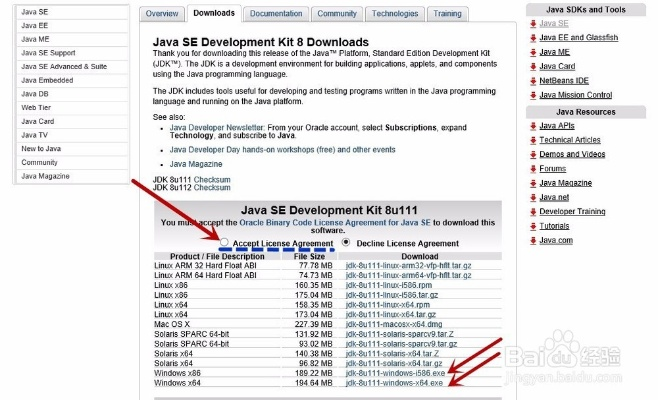Switch to the Downloads tab
The width and height of the screenshot is (658, 400).
pos(214,13)
